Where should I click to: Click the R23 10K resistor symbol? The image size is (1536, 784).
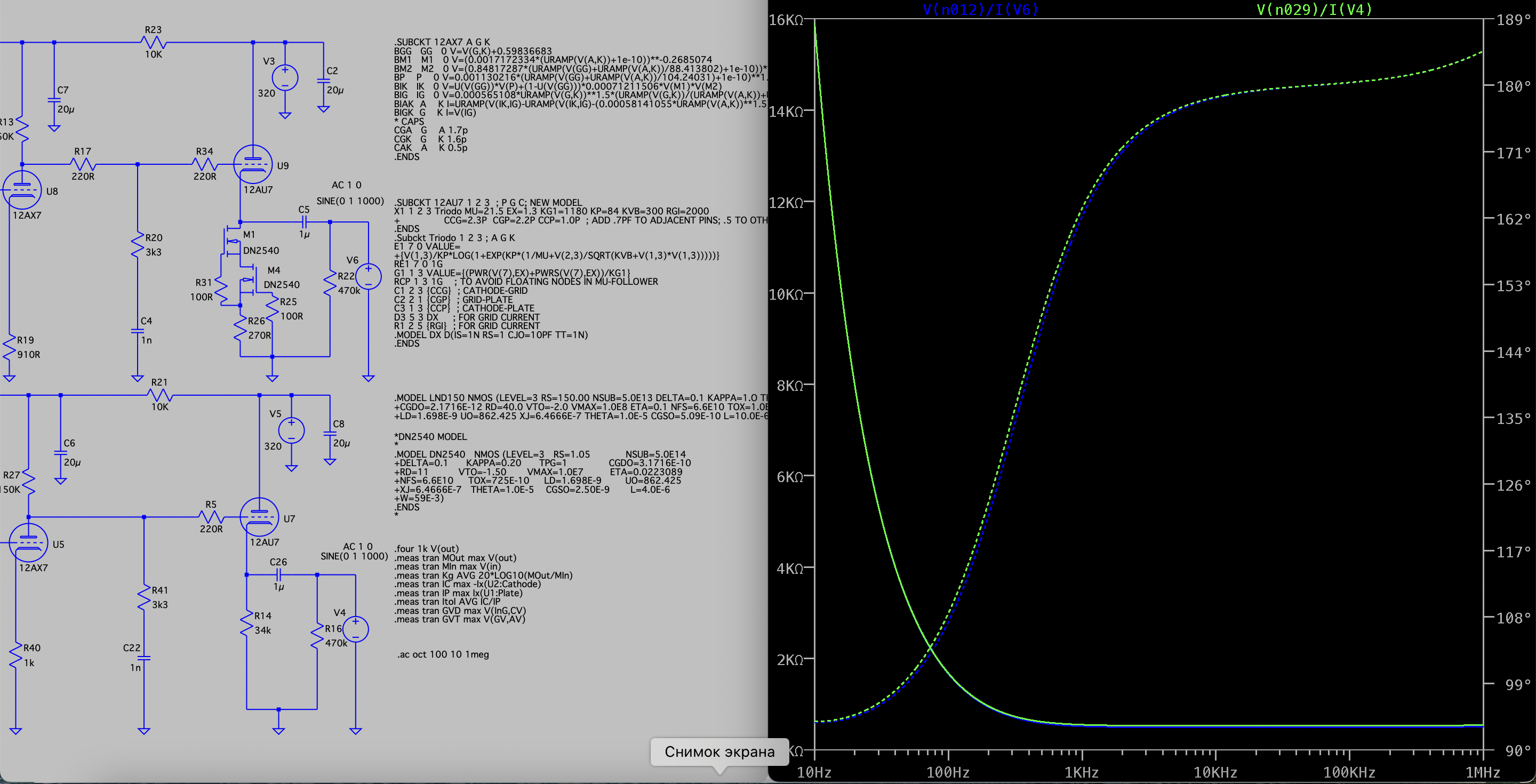point(153,42)
